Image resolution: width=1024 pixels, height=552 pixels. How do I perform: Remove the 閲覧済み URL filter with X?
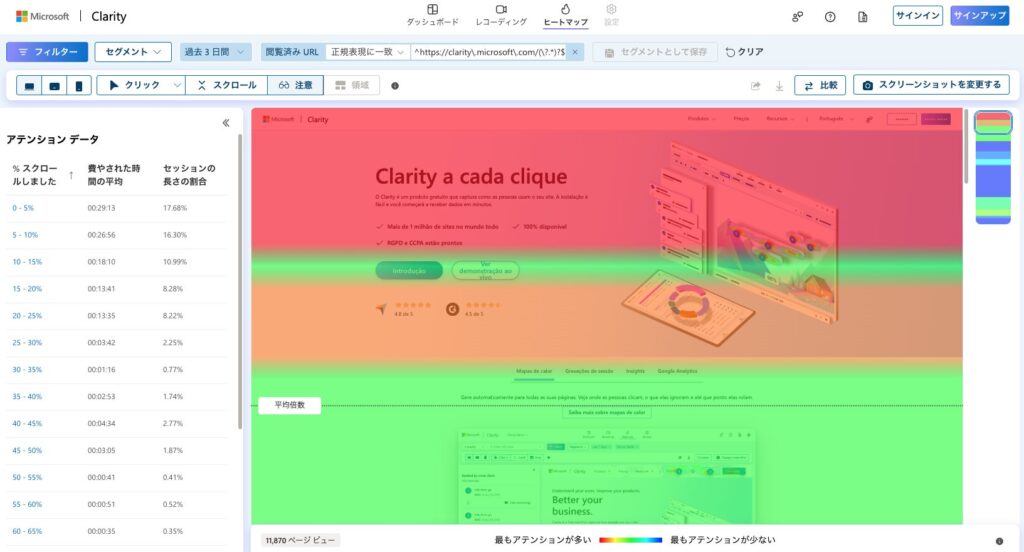pos(575,52)
